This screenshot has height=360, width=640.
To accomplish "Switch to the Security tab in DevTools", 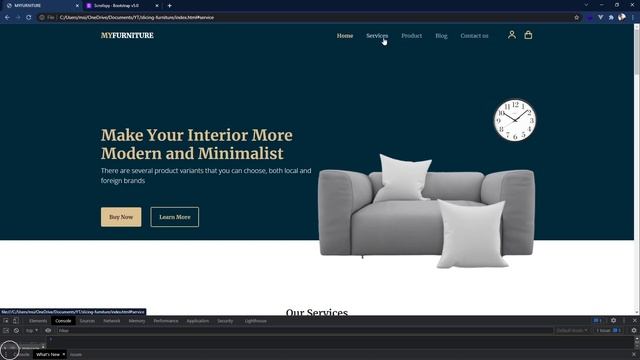I will 225,321.
